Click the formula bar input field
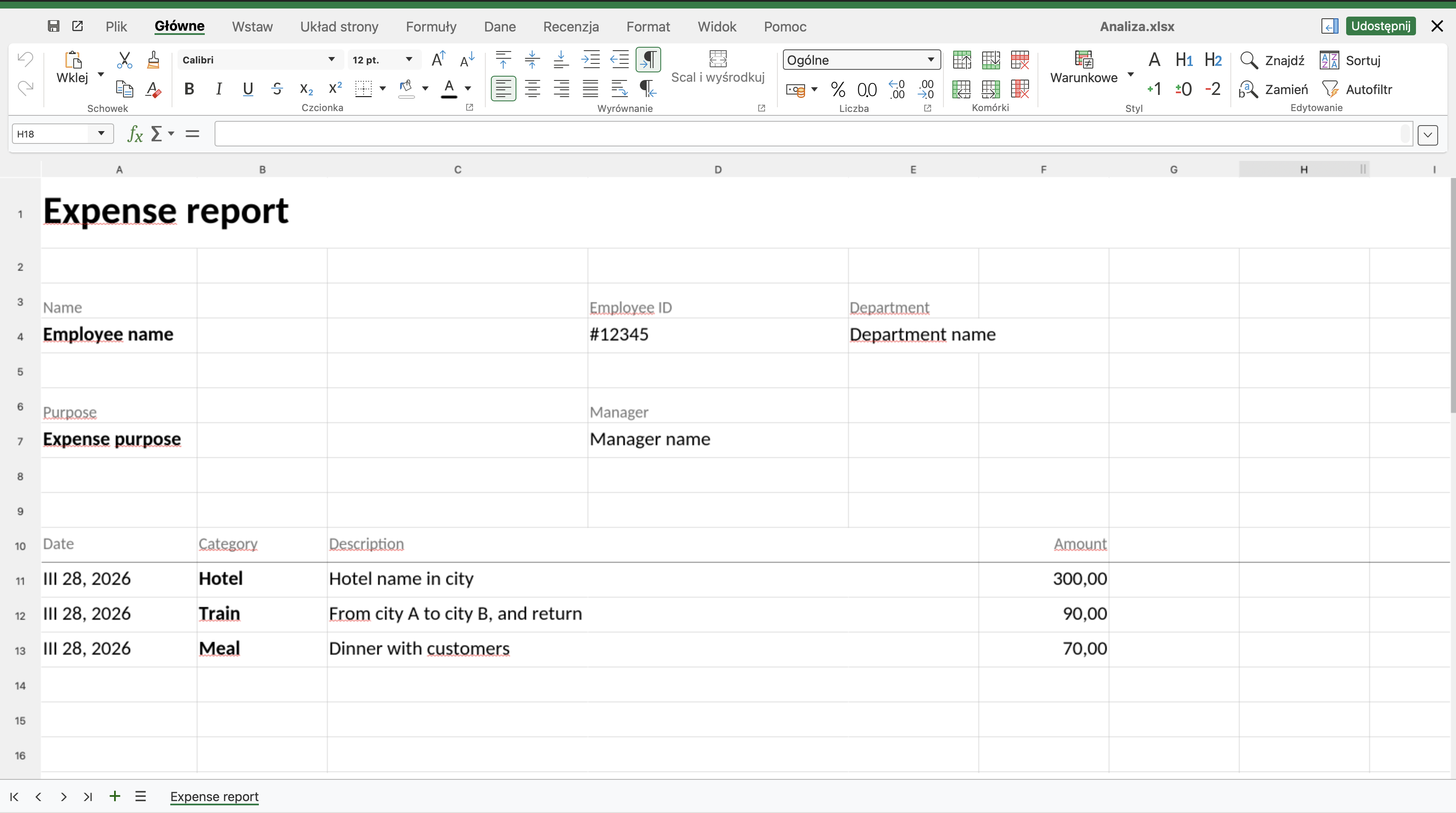The width and height of the screenshot is (1456, 813). (808, 134)
